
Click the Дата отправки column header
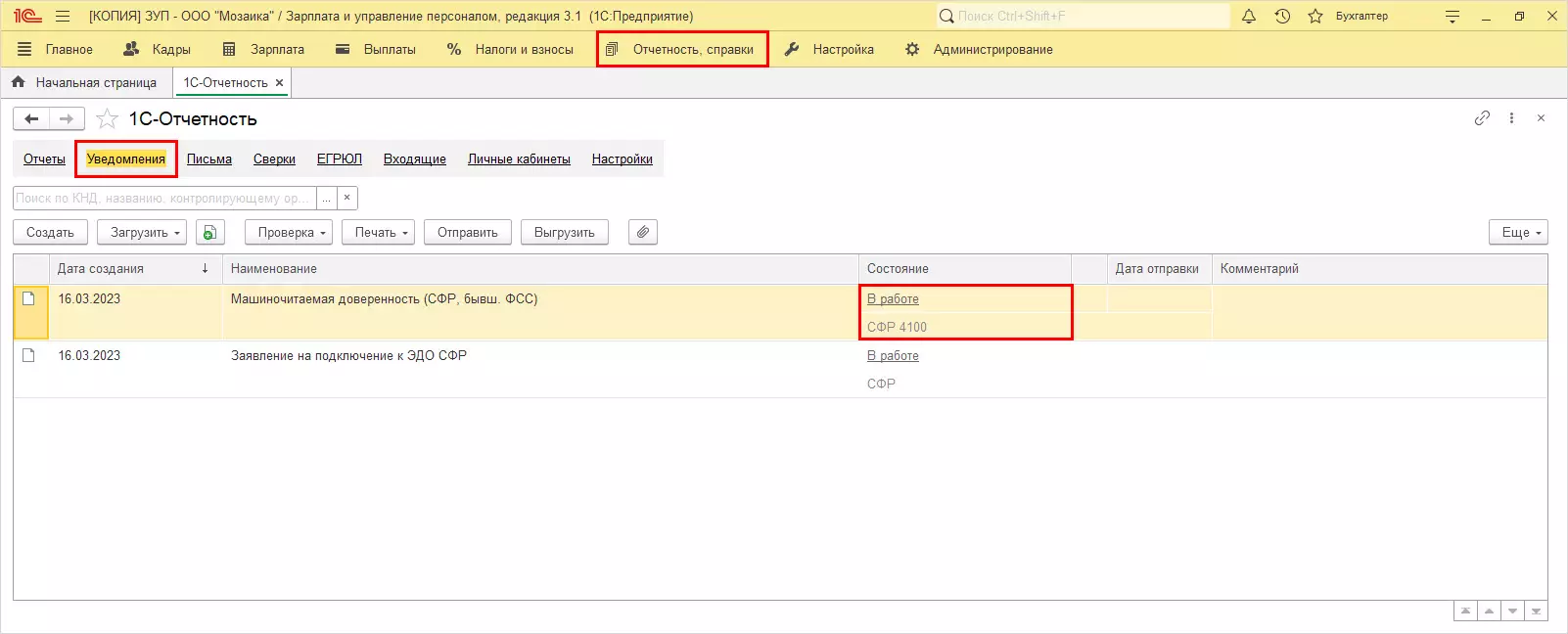click(1159, 268)
